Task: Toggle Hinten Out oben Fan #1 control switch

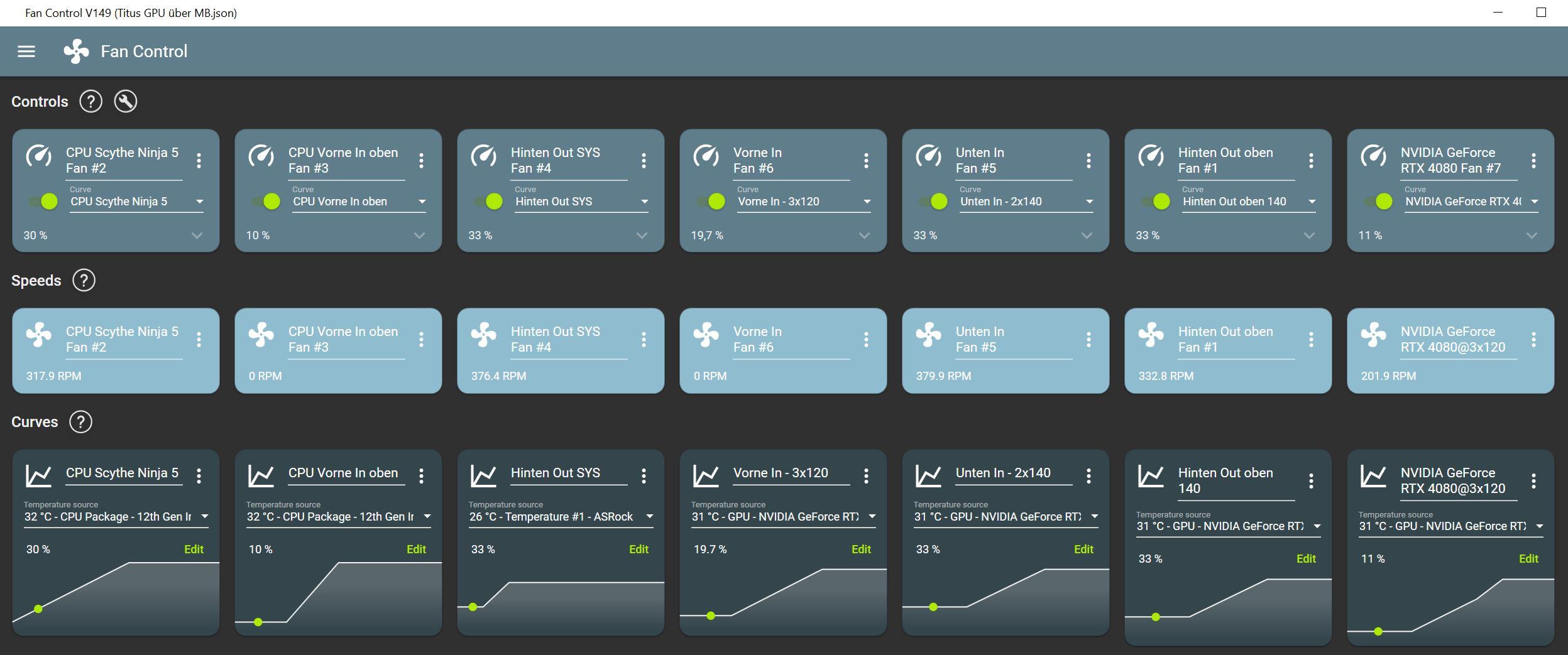Action: 1156,202
